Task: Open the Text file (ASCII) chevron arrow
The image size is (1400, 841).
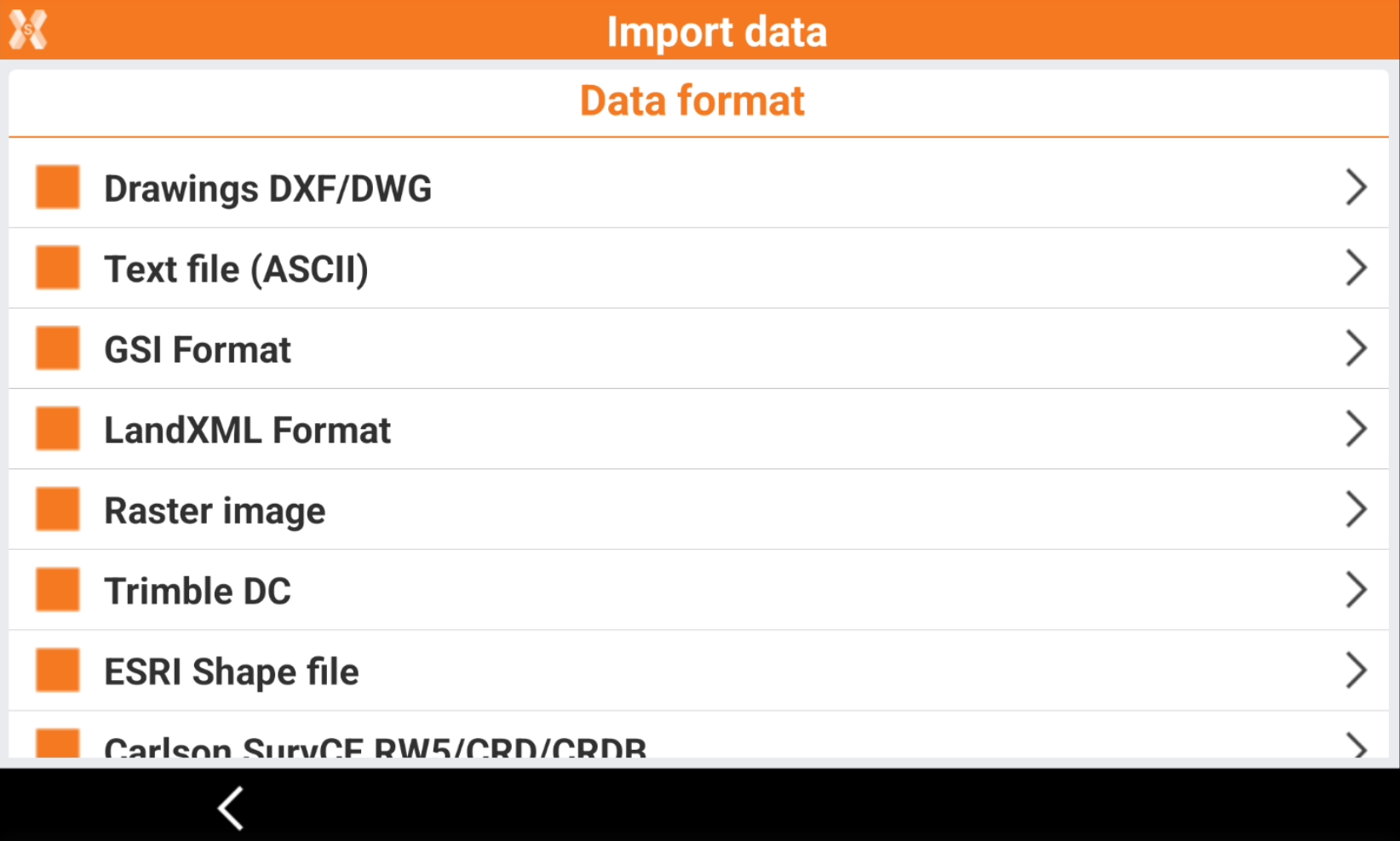Action: click(1356, 268)
